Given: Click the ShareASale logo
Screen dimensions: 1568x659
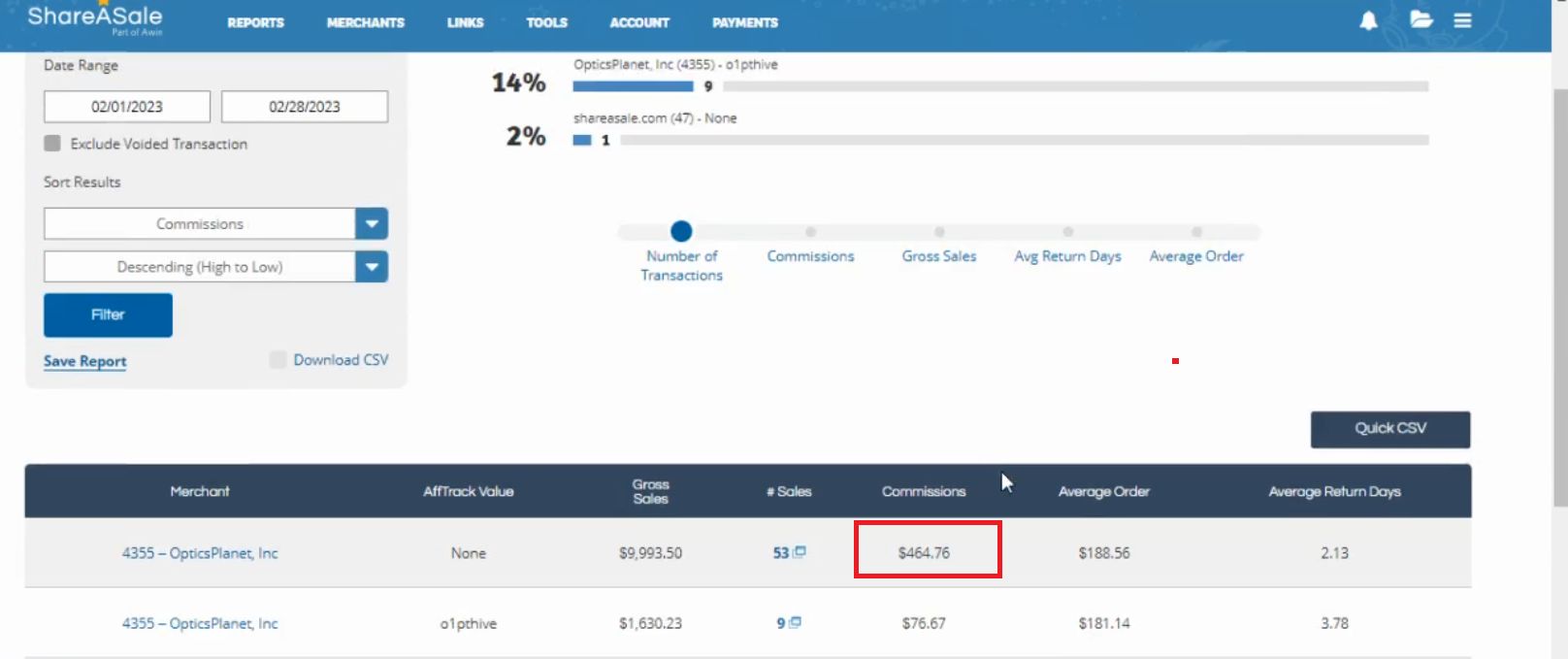Looking at the screenshot, I should pos(95,18).
